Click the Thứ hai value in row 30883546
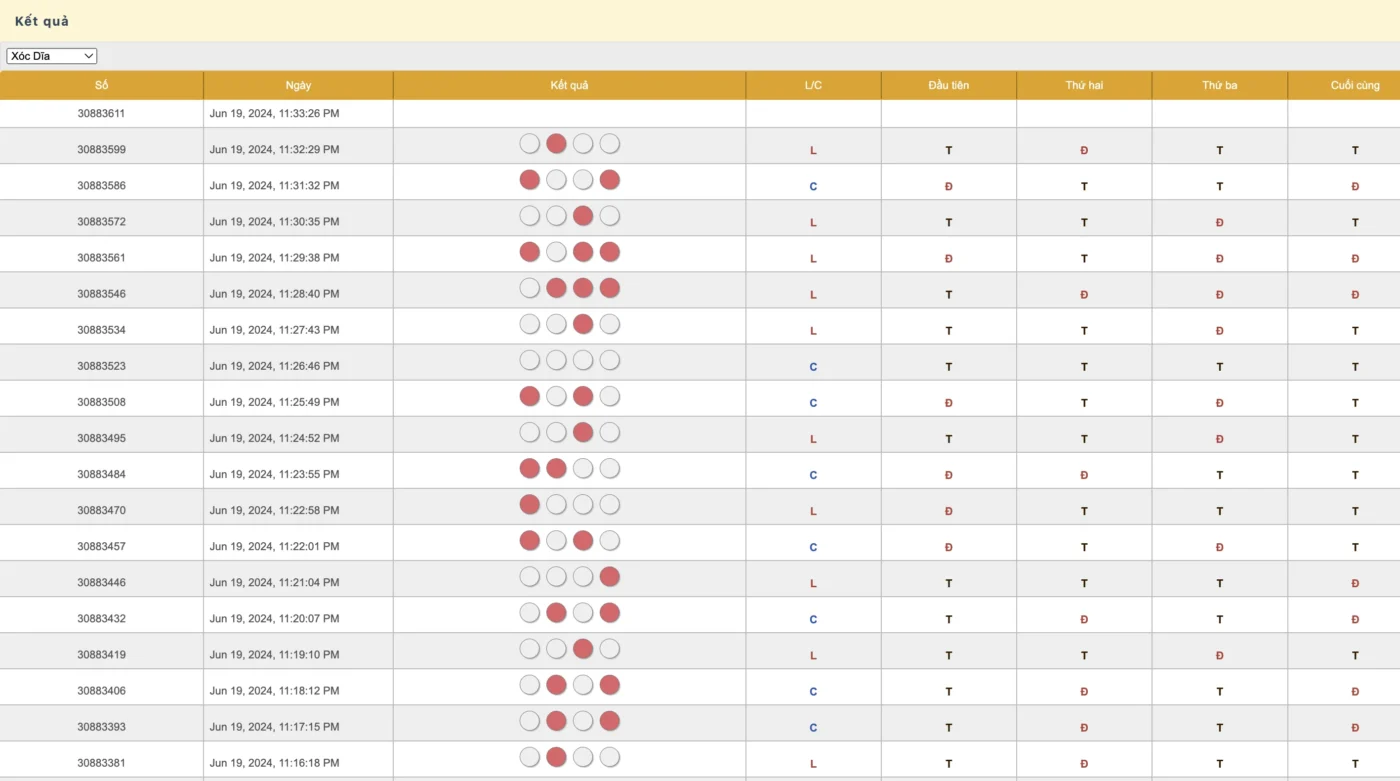Screen dimensions: 1400x781 pyautogui.click(x=1084, y=295)
